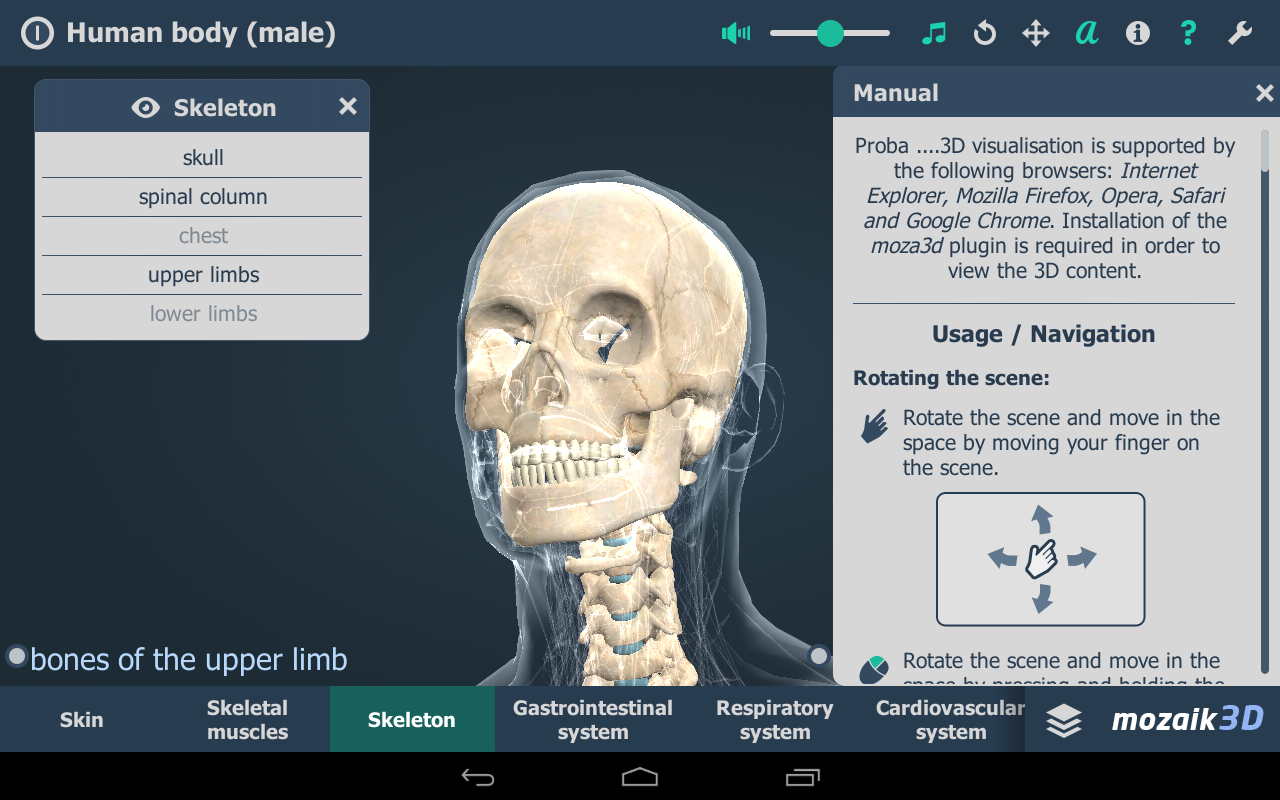Select 'spinal column' in the Skeleton panel
1280x800 pixels.
pos(202,196)
